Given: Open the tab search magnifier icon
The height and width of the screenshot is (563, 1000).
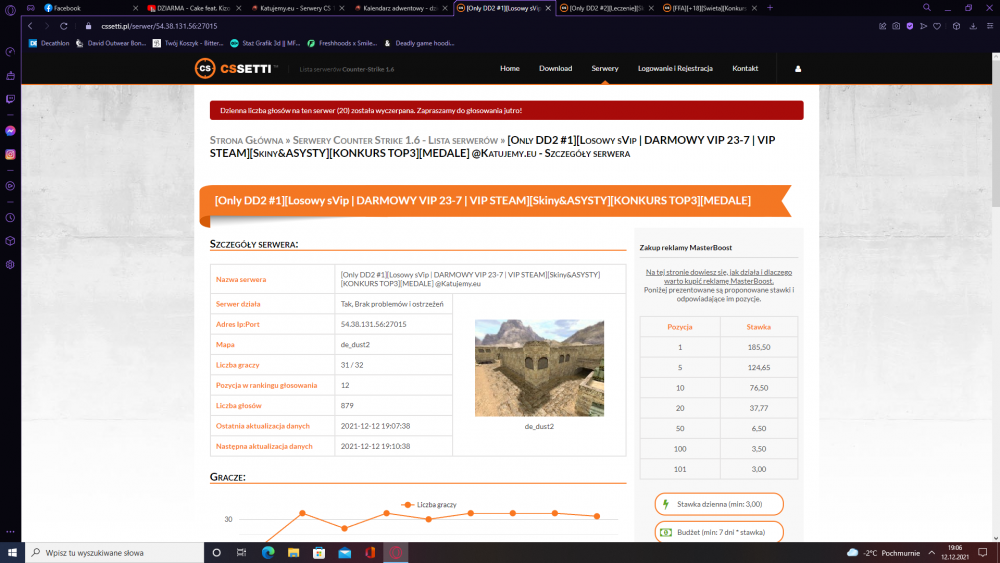Looking at the screenshot, I should pos(927,8).
